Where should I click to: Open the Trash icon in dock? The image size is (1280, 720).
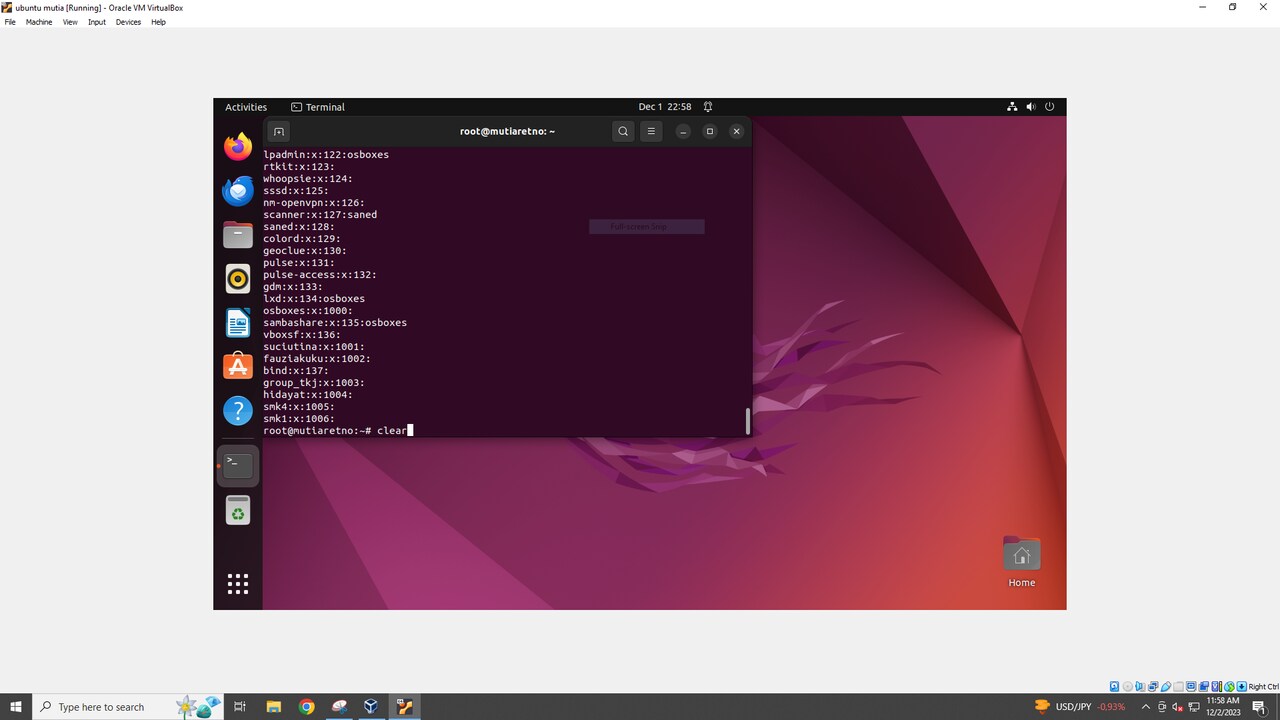[x=238, y=510]
